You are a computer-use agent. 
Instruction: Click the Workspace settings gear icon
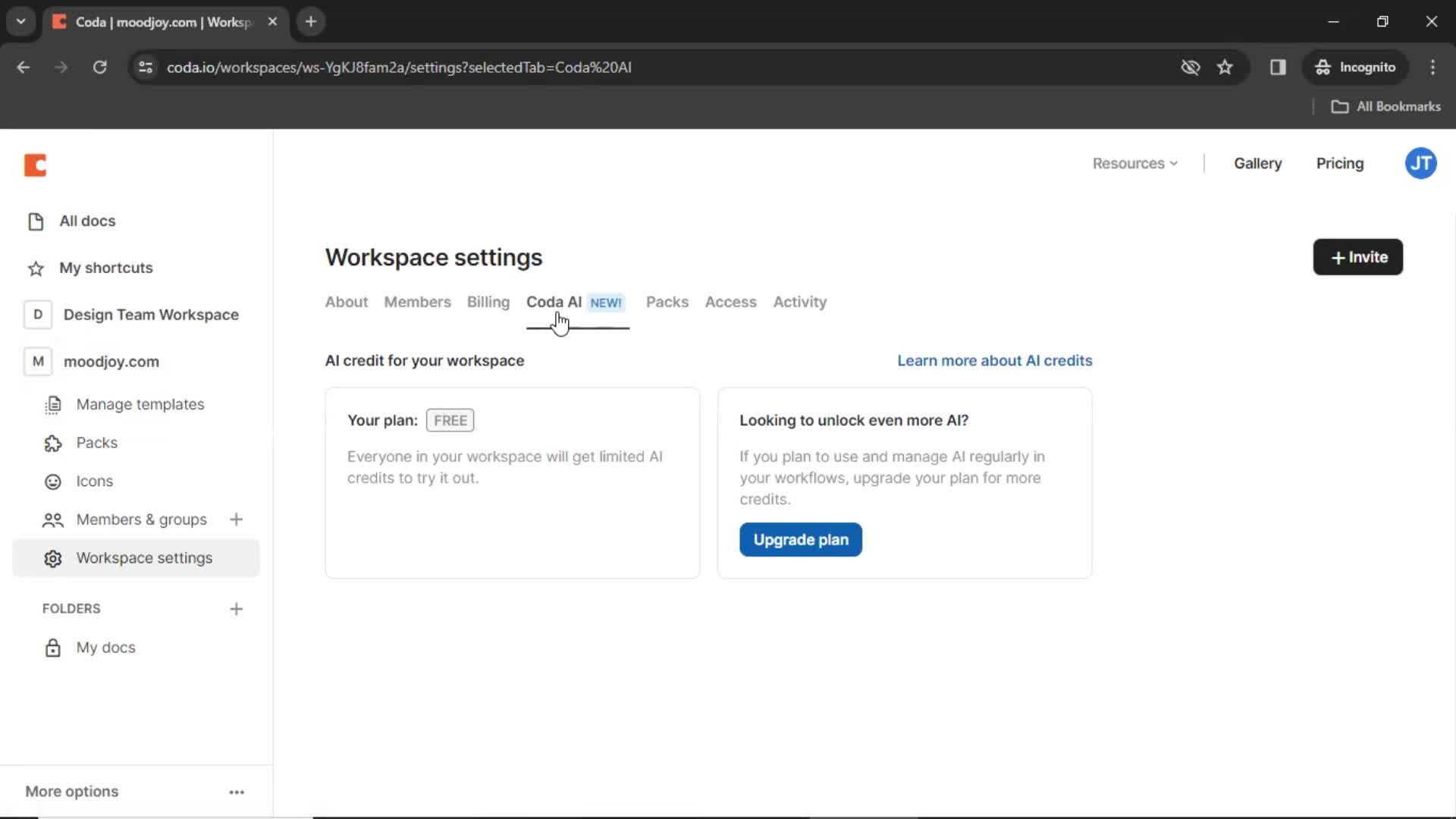[52, 559]
